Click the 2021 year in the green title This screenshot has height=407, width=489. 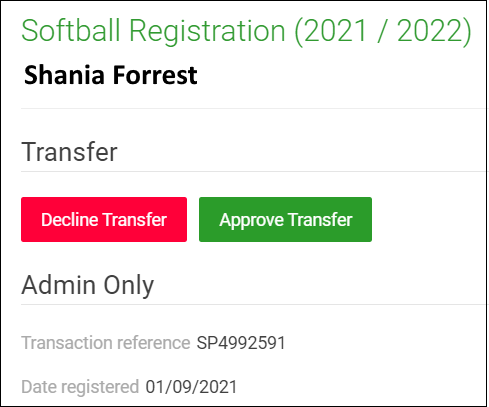coord(335,31)
